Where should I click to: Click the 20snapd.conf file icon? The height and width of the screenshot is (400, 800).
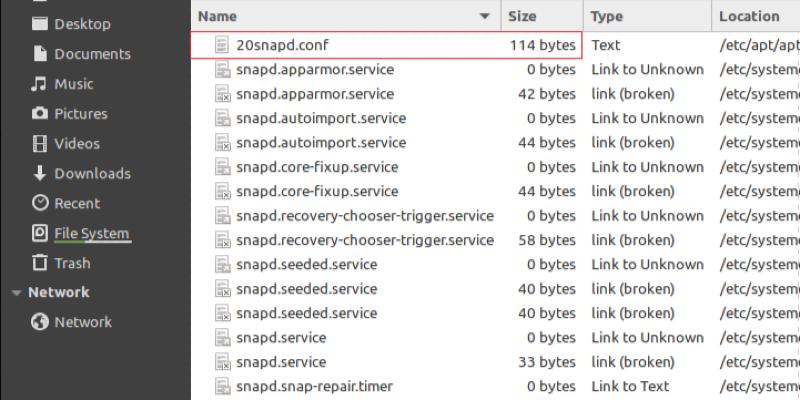coord(222,45)
